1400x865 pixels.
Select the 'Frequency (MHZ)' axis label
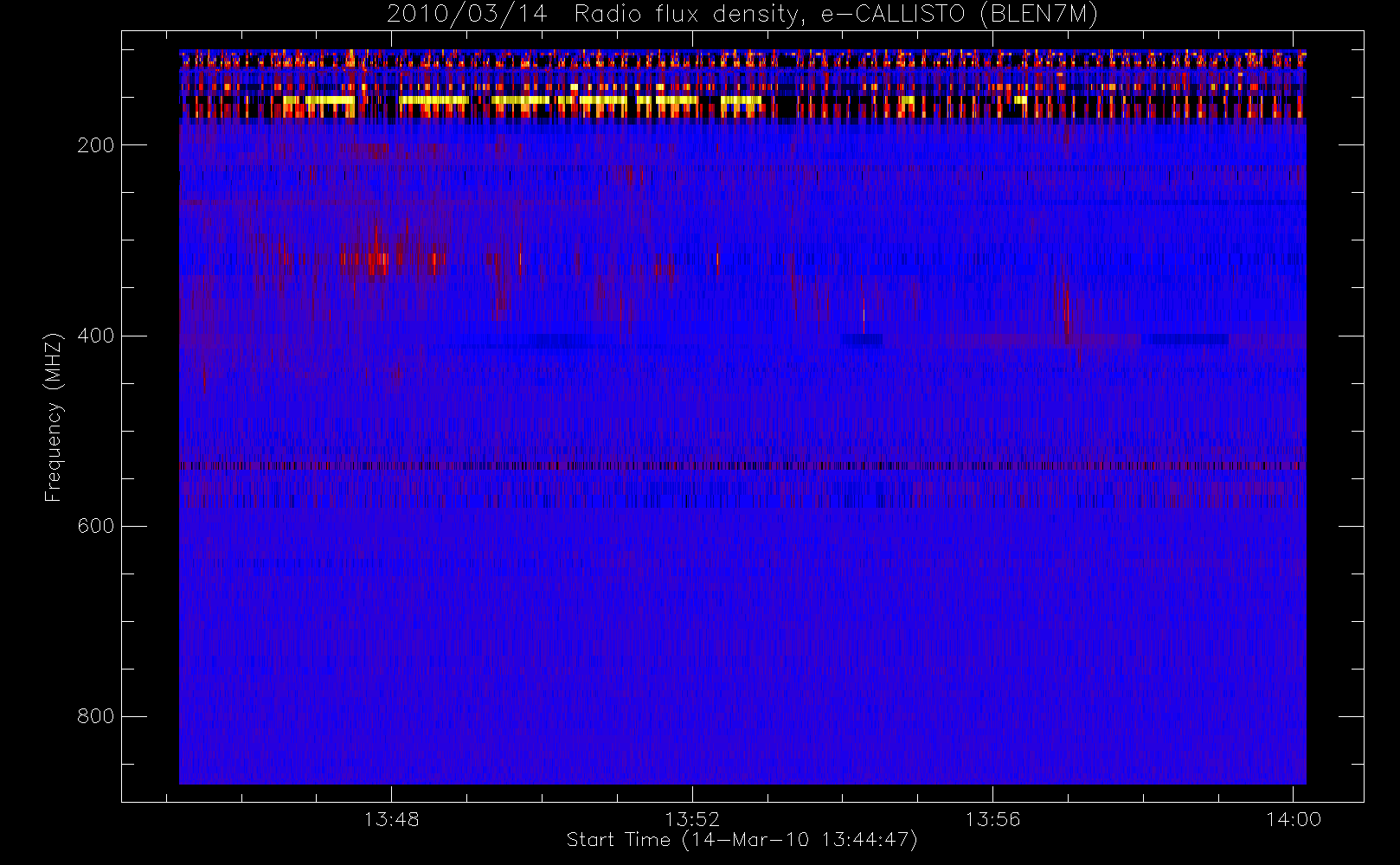click(x=54, y=417)
